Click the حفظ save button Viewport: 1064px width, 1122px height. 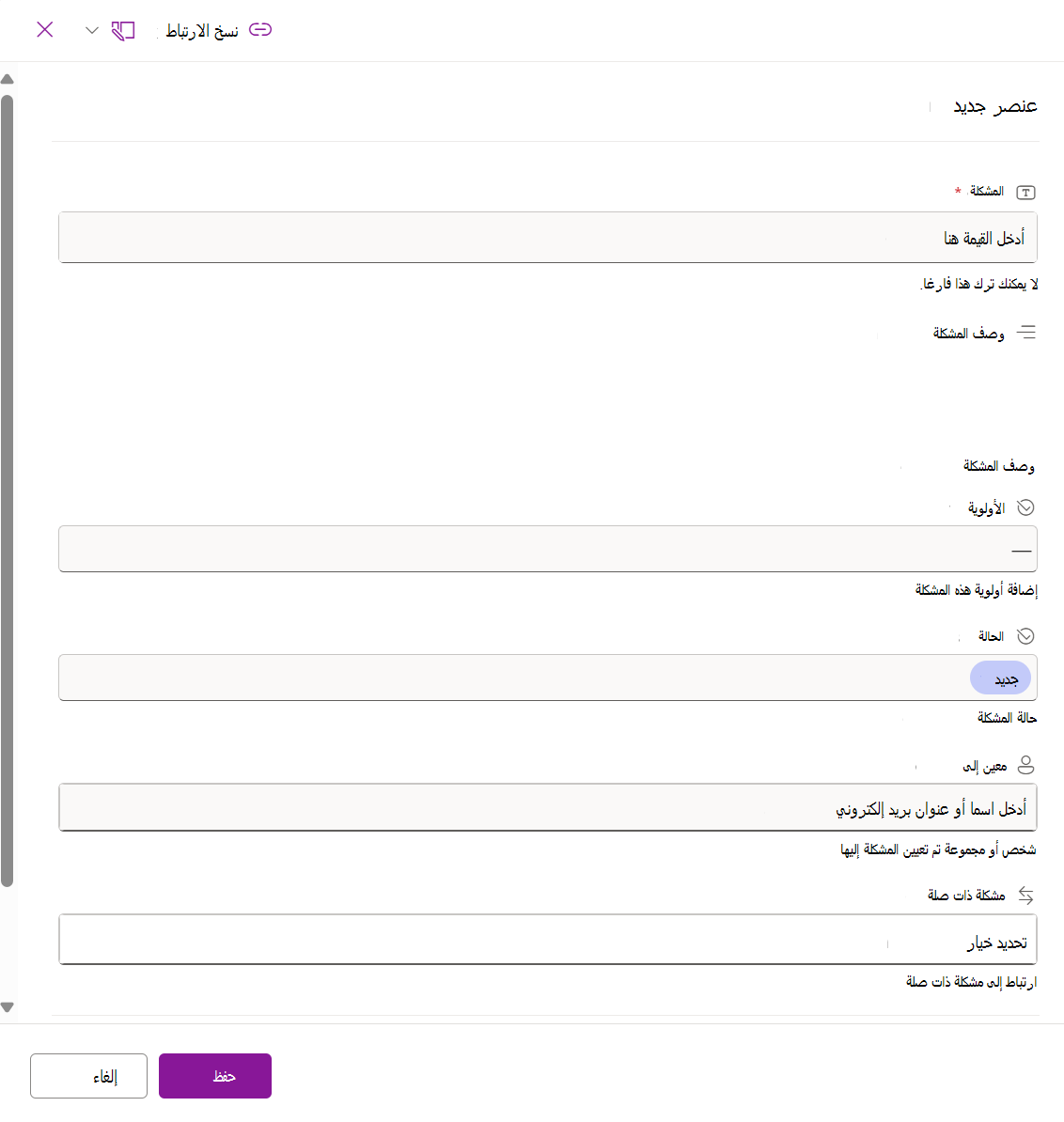[x=215, y=1076]
